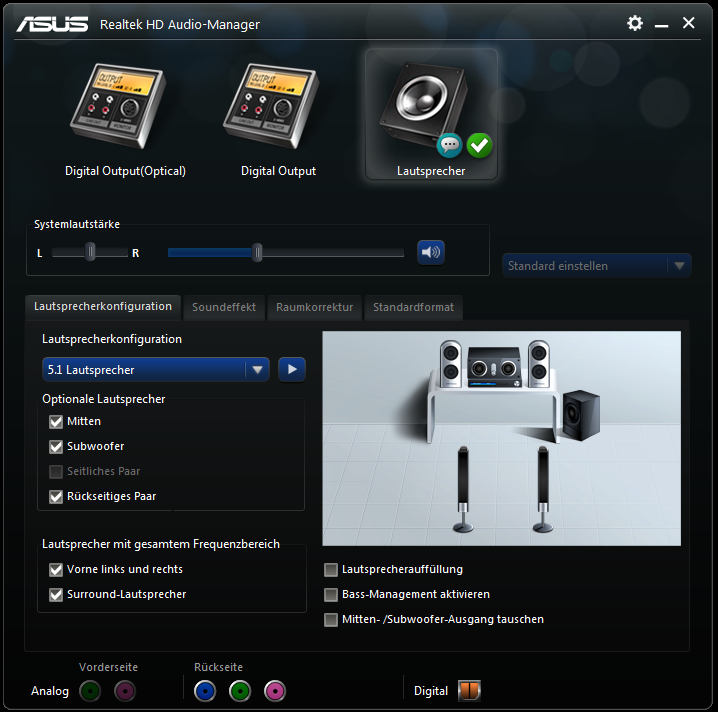718x712 pixels.
Task: Click the orange Digital connector icon
Action: pyautogui.click(x=469, y=691)
